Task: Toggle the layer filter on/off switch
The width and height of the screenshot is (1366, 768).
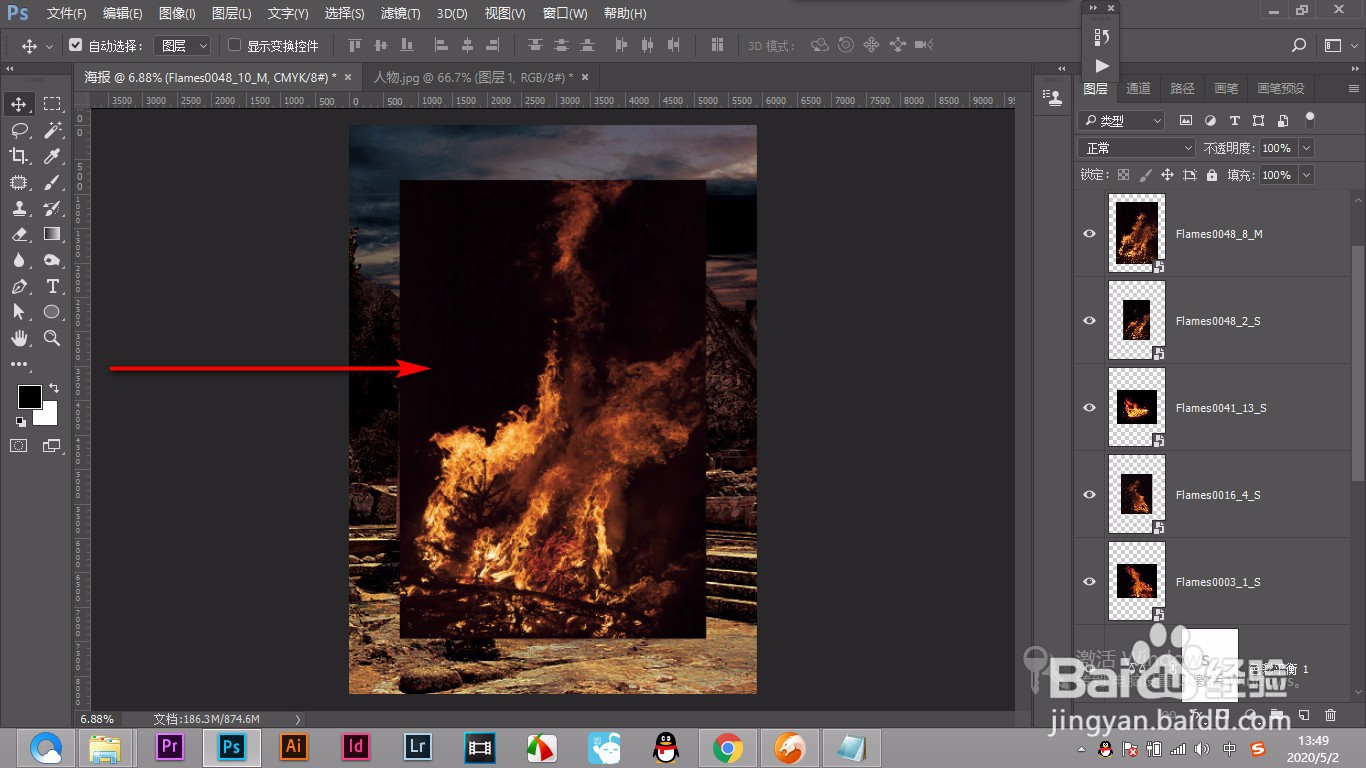Action: click(x=1310, y=119)
